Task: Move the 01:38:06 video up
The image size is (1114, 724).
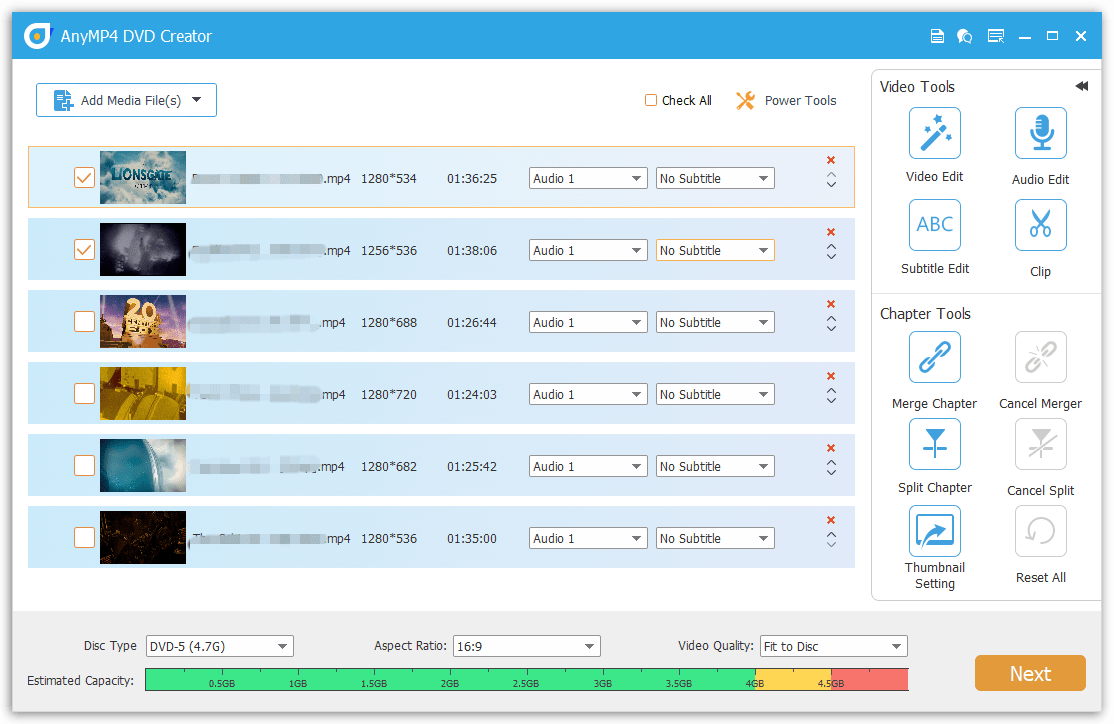Action: pos(831,246)
